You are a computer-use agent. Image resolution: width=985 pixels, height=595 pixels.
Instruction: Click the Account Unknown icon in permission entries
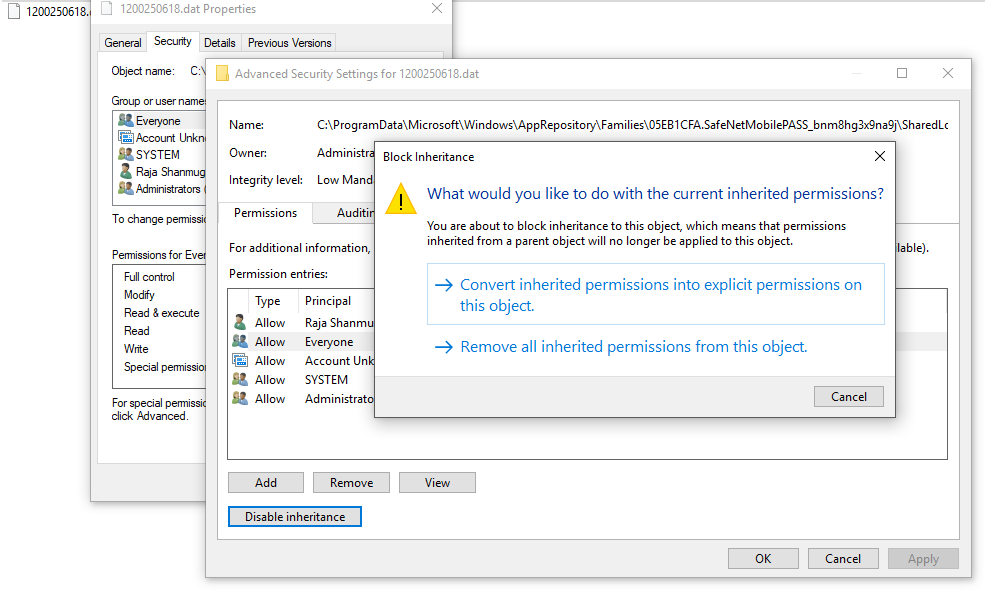pyautogui.click(x=240, y=361)
